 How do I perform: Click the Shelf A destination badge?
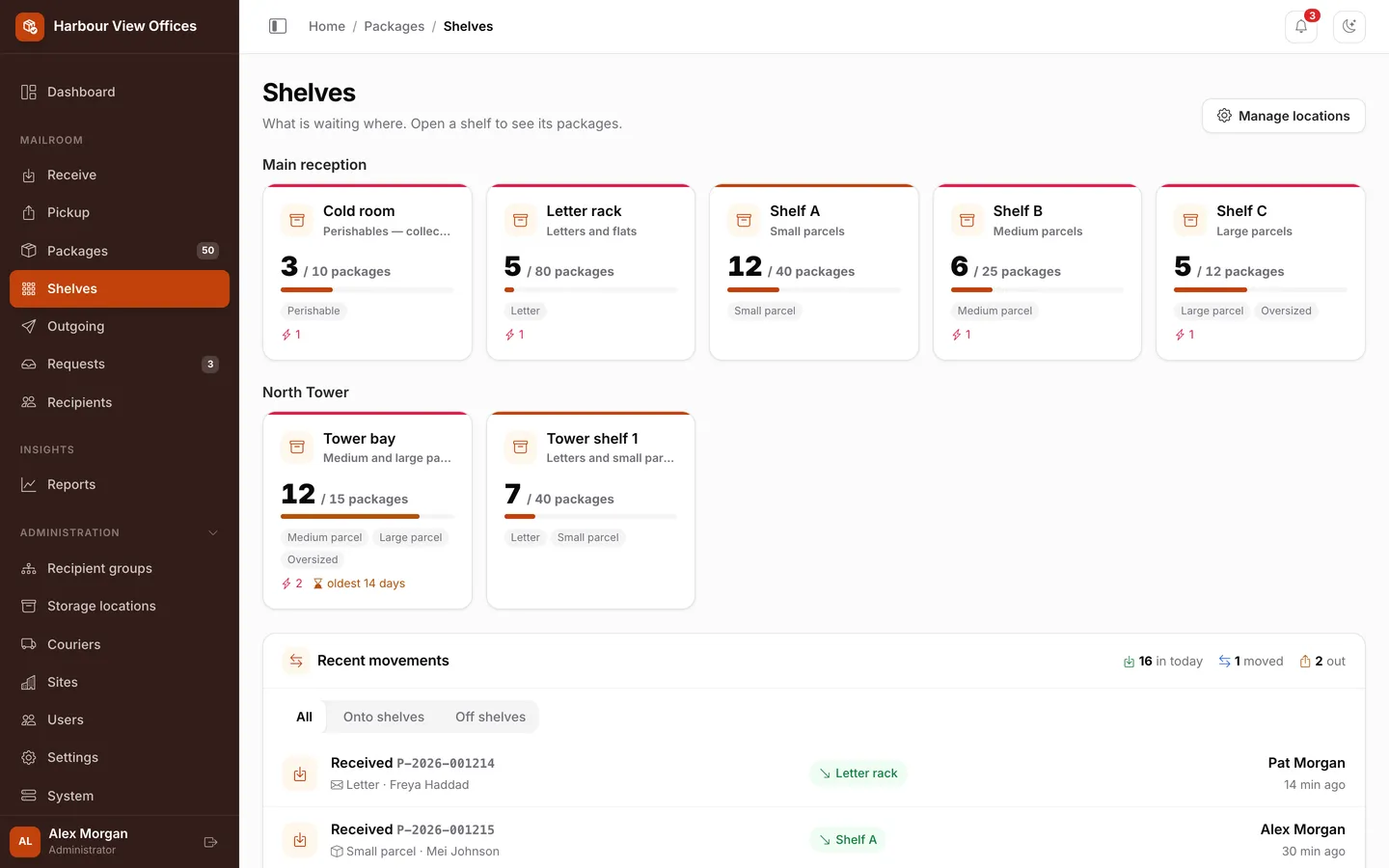848,840
